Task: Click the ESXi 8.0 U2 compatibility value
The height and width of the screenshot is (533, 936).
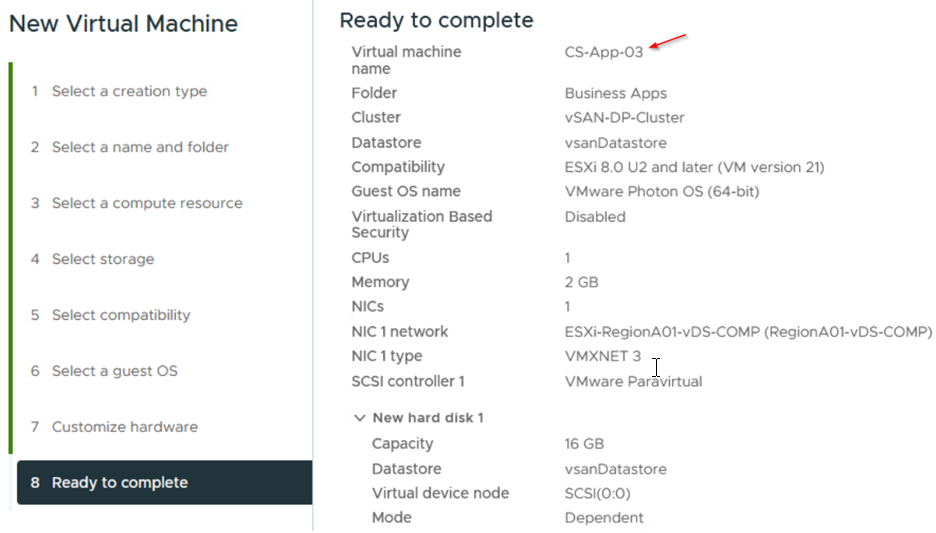Action: (694, 167)
